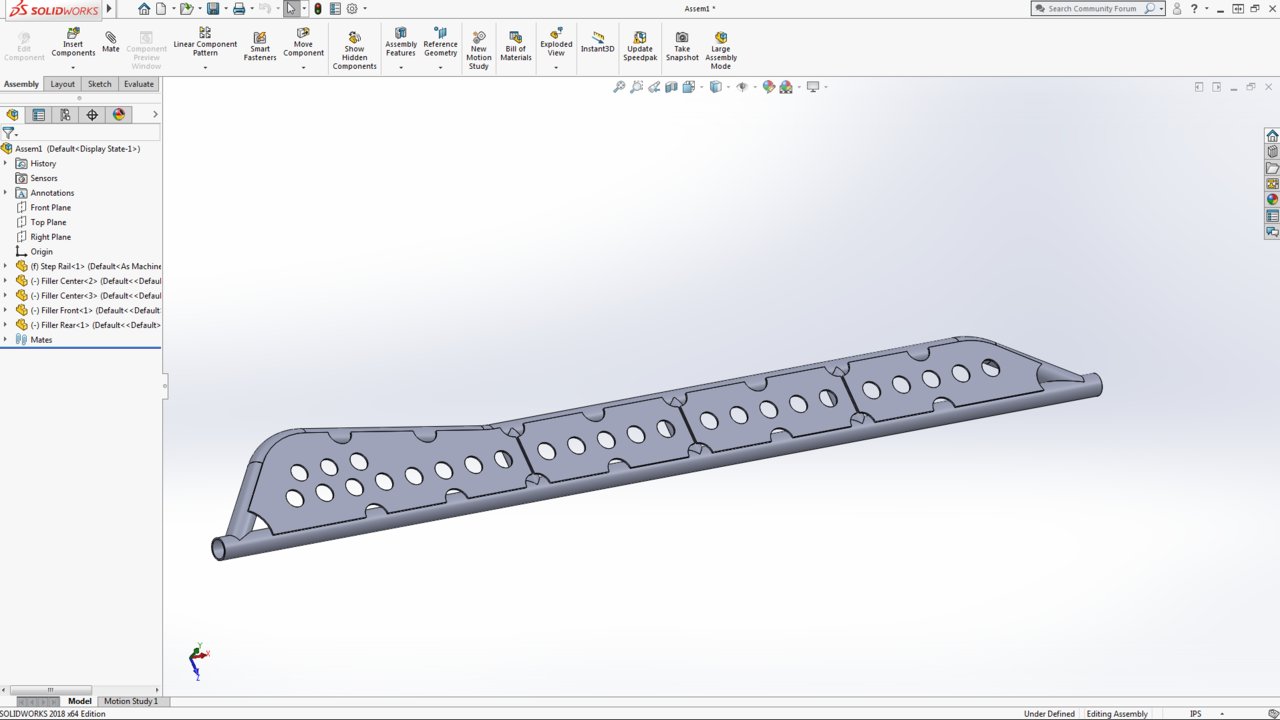Screen dimensions: 1280x720
Task: Toggle the Select cursor tool
Action: (291, 8)
